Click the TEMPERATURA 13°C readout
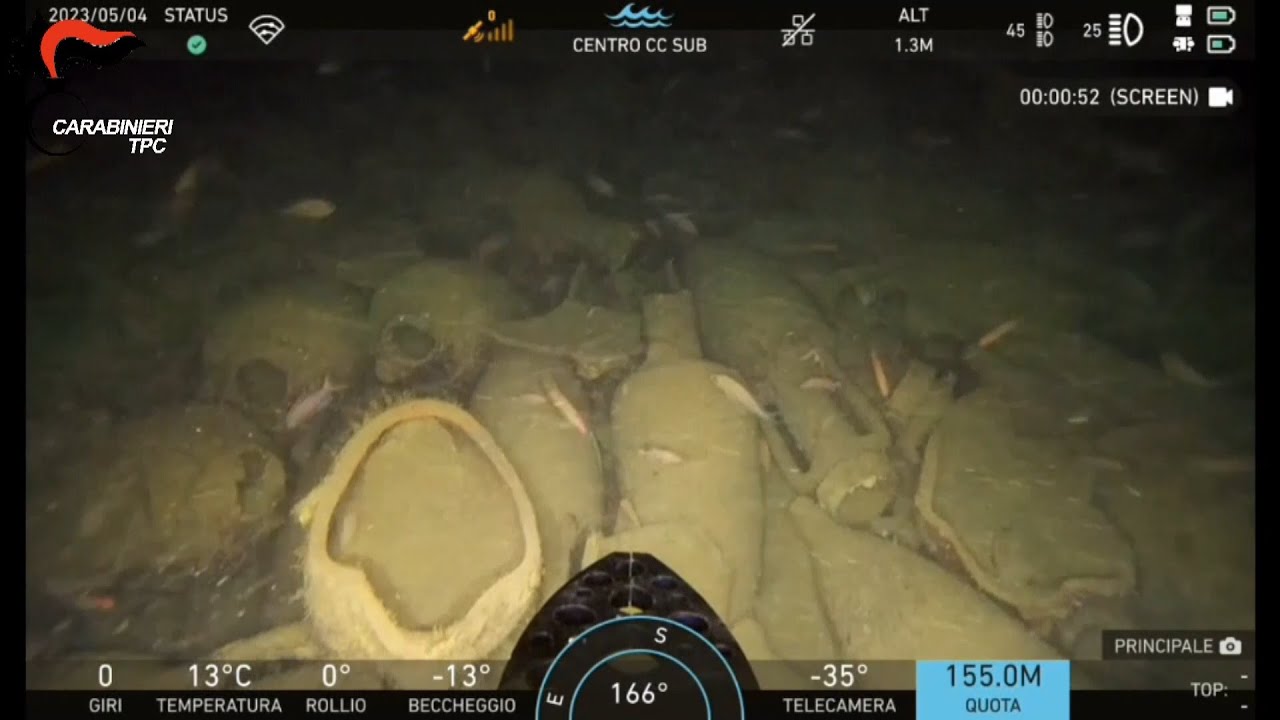The width and height of the screenshot is (1280, 720). point(219,689)
